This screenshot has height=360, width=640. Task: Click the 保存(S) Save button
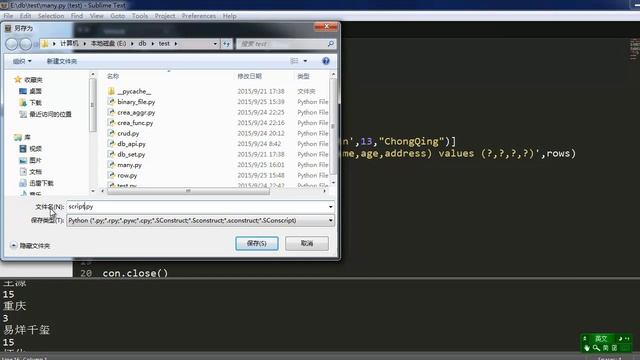pos(257,243)
